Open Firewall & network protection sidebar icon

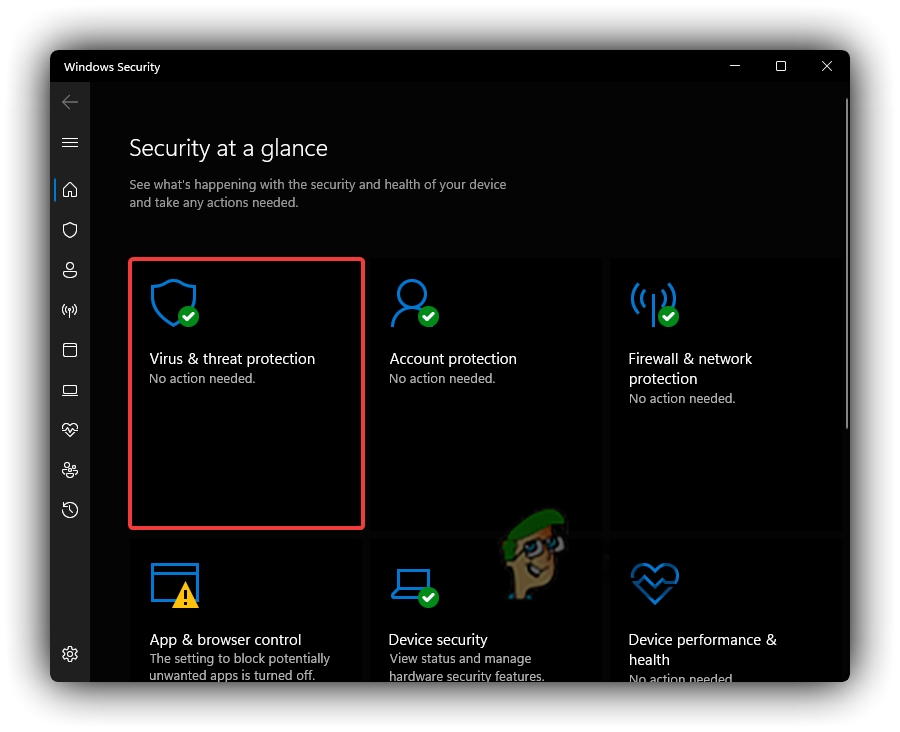coord(70,310)
